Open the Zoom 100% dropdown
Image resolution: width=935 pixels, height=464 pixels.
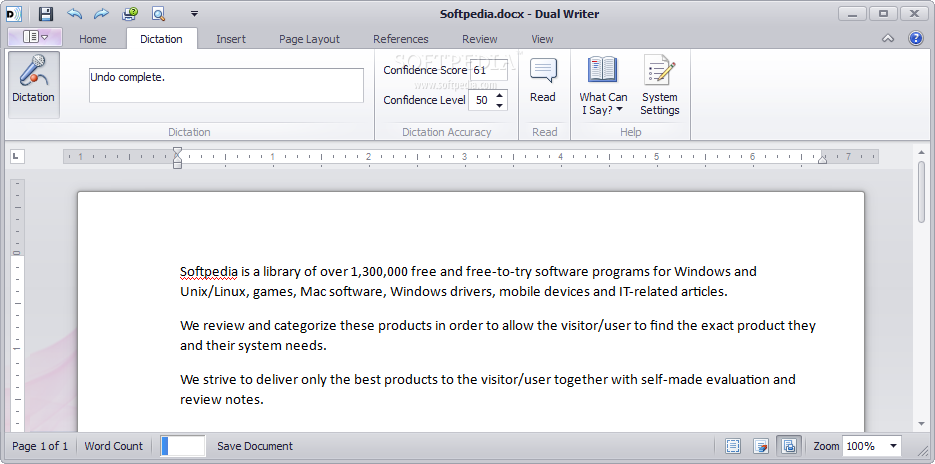point(893,446)
